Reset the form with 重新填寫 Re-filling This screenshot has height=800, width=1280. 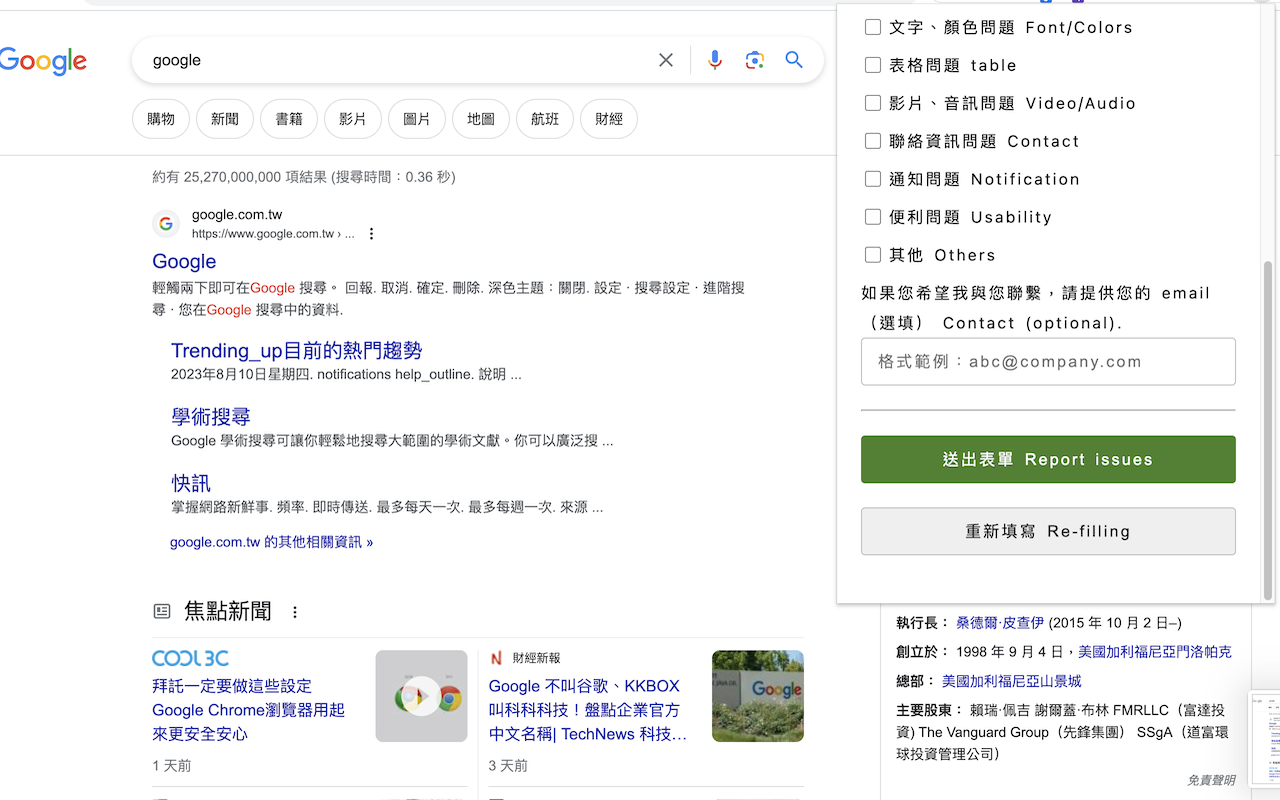click(1048, 531)
